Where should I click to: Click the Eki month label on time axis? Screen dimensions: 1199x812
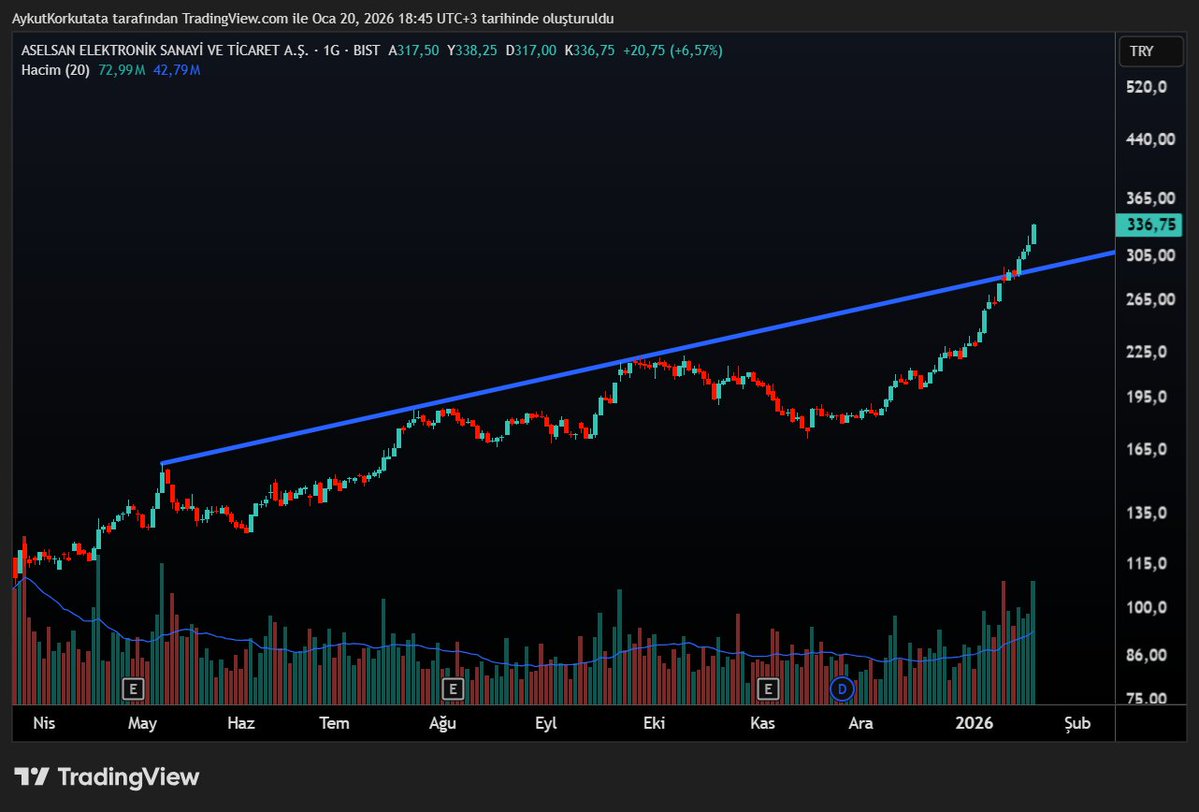(x=654, y=723)
